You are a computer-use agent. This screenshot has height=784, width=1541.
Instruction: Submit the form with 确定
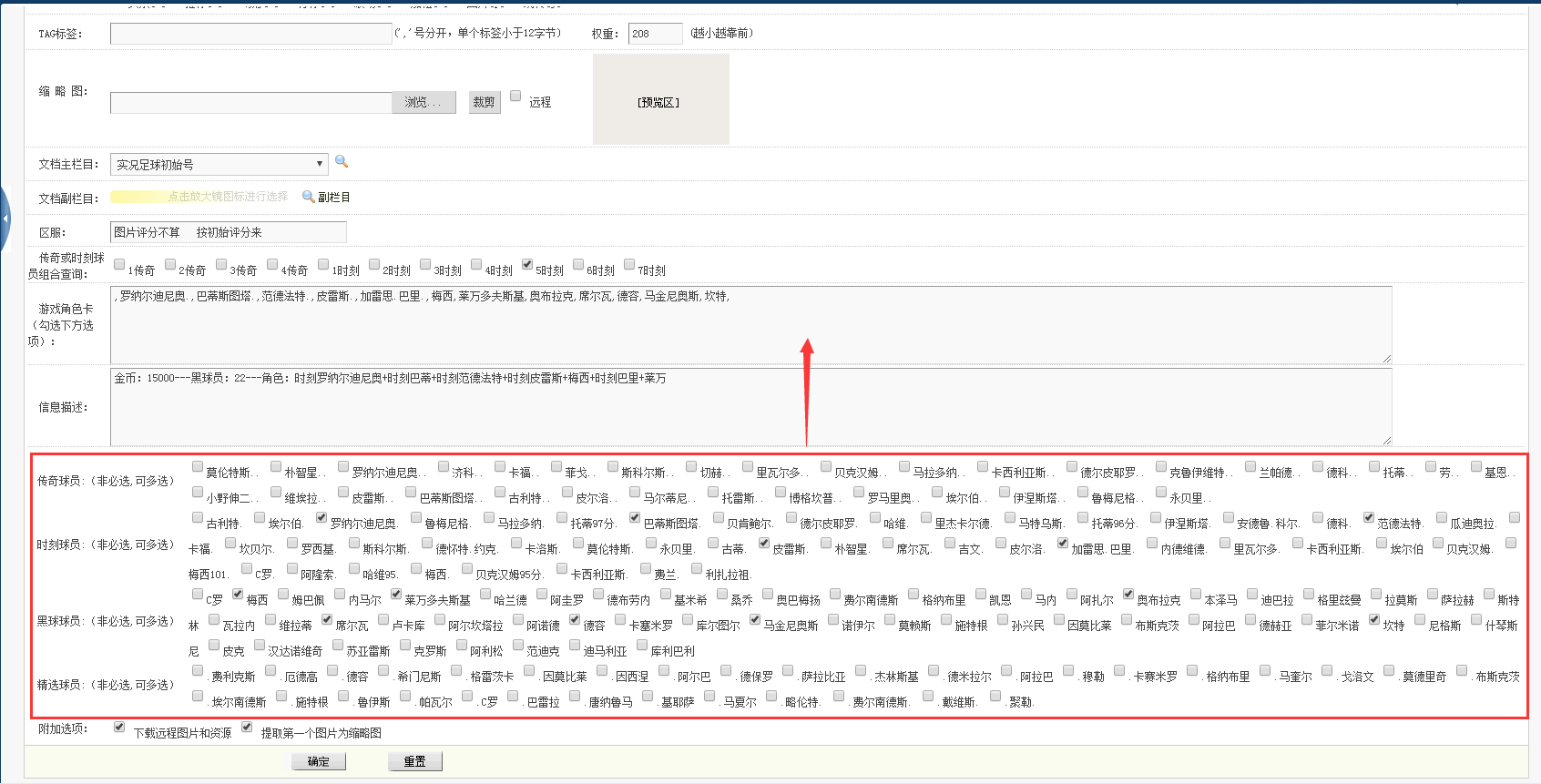tap(319, 761)
